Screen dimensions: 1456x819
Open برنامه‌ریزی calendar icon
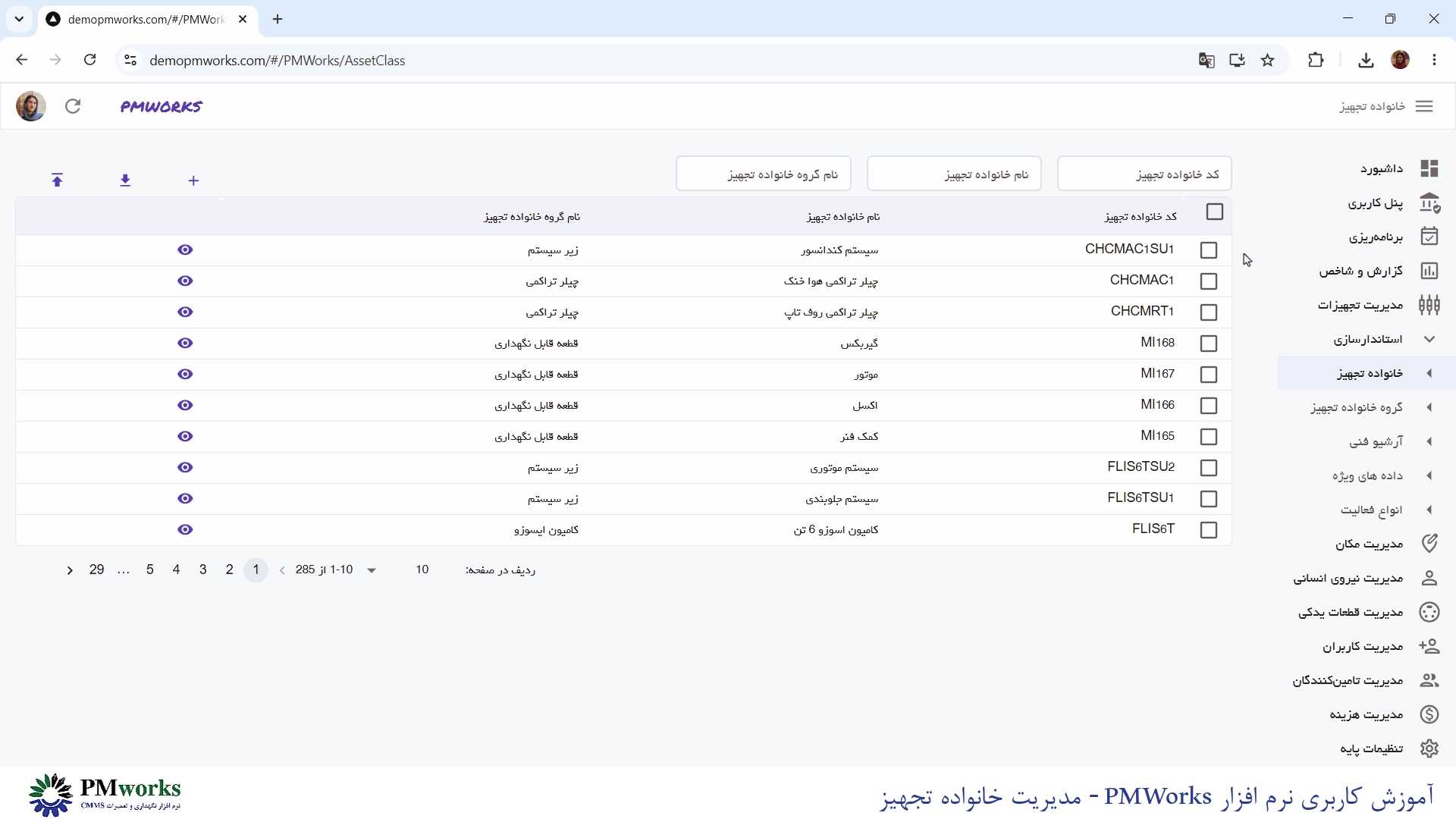click(1429, 237)
